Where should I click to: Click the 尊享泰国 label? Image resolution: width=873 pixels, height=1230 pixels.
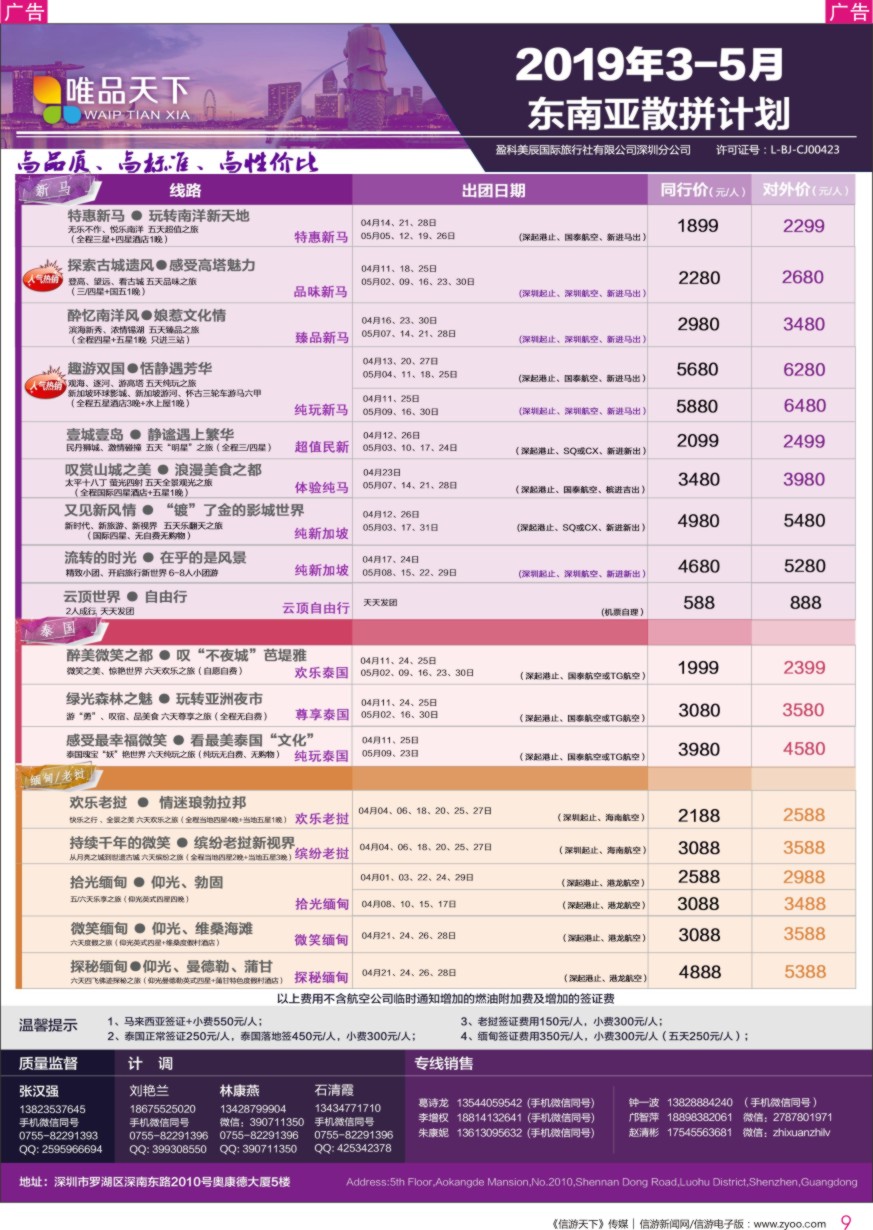coord(321,714)
